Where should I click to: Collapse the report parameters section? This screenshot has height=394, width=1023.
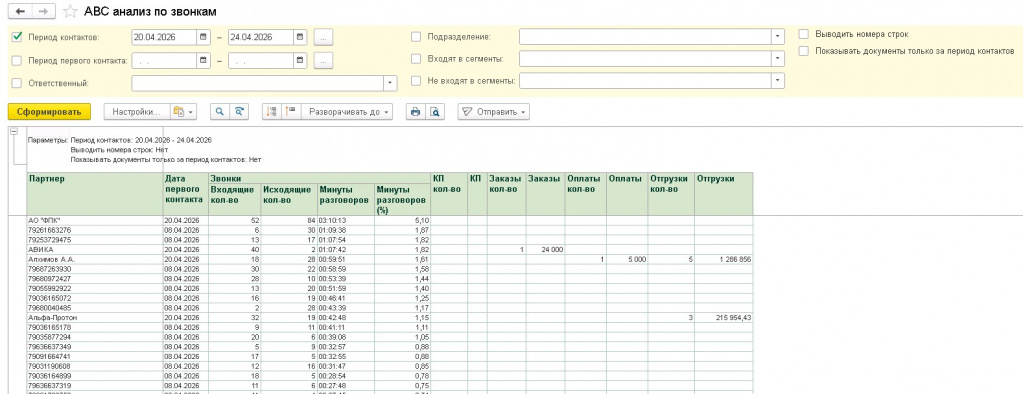click(x=14, y=131)
